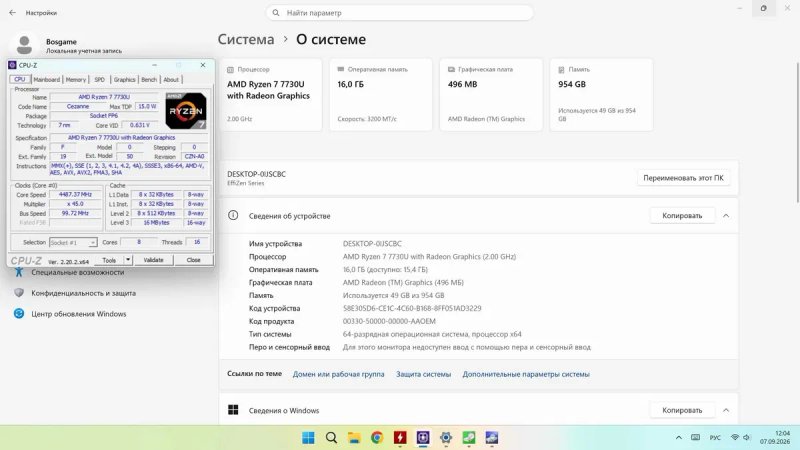Open the Windows Start menu

point(308,438)
